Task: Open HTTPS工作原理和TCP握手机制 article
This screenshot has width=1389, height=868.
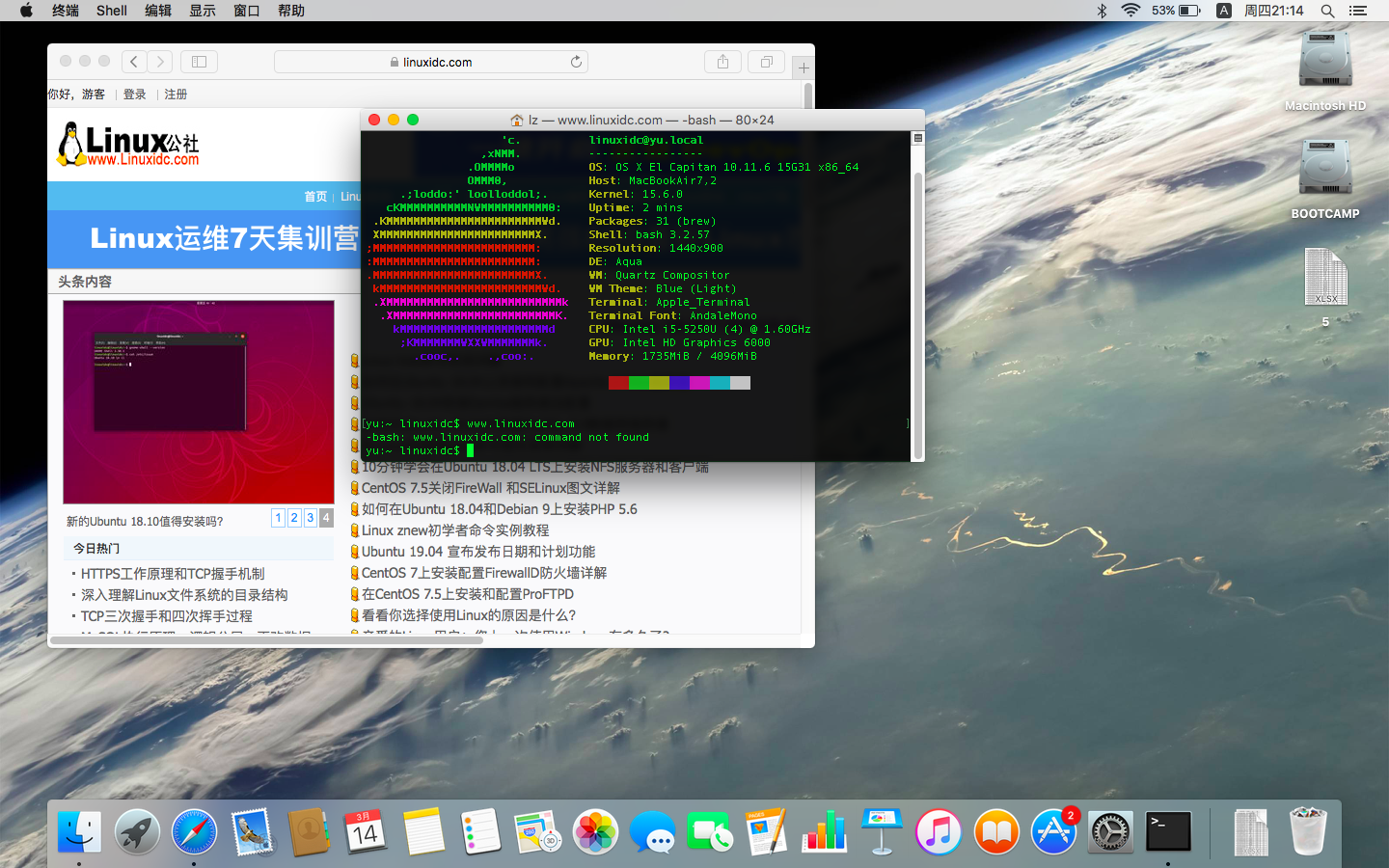Action: coord(173,574)
